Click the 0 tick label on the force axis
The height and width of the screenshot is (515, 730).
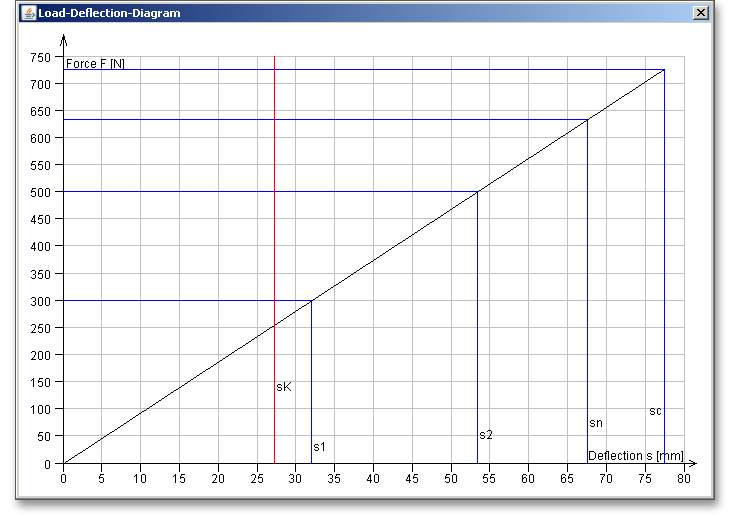pos(46,464)
